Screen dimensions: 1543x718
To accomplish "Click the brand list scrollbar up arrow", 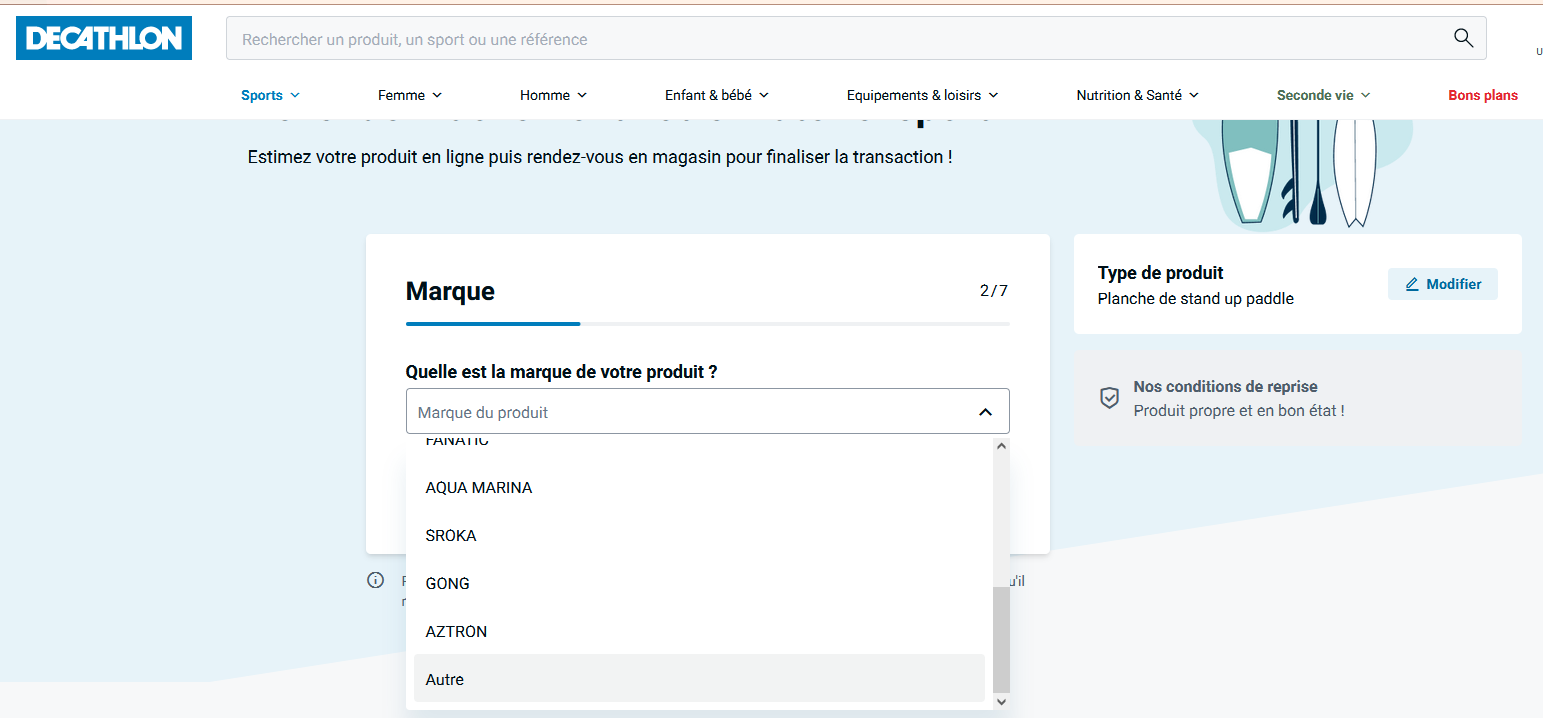I will point(1001,446).
